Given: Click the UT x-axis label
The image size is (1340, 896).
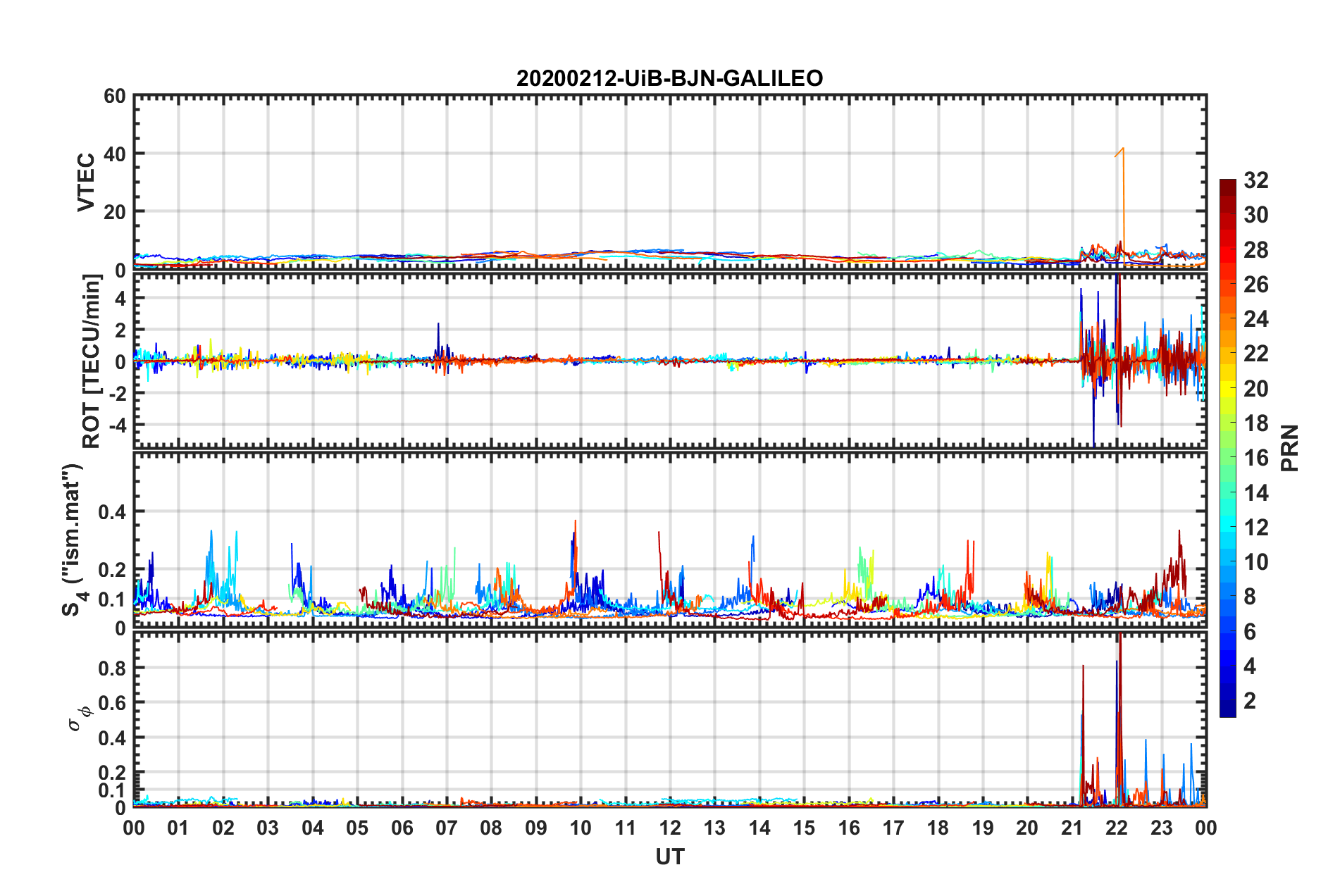Looking at the screenshot, I should pos(669,857).
